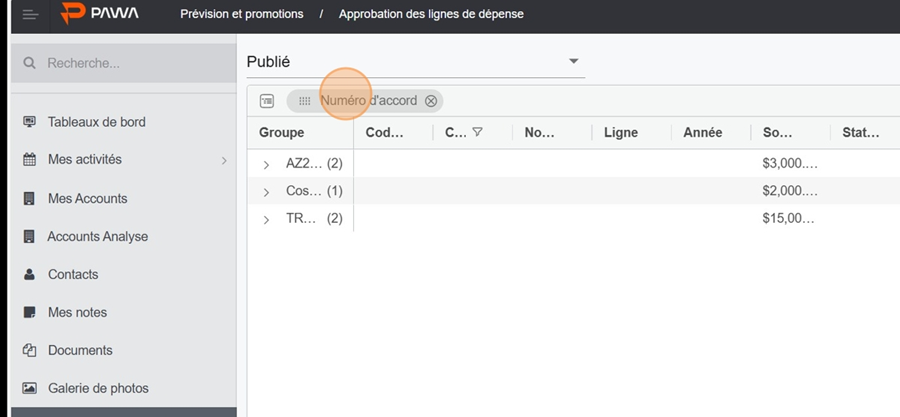This screenshot has width=900, height=417.
Task: Click the Contacts person icon
Action: (x=29, y=274)
